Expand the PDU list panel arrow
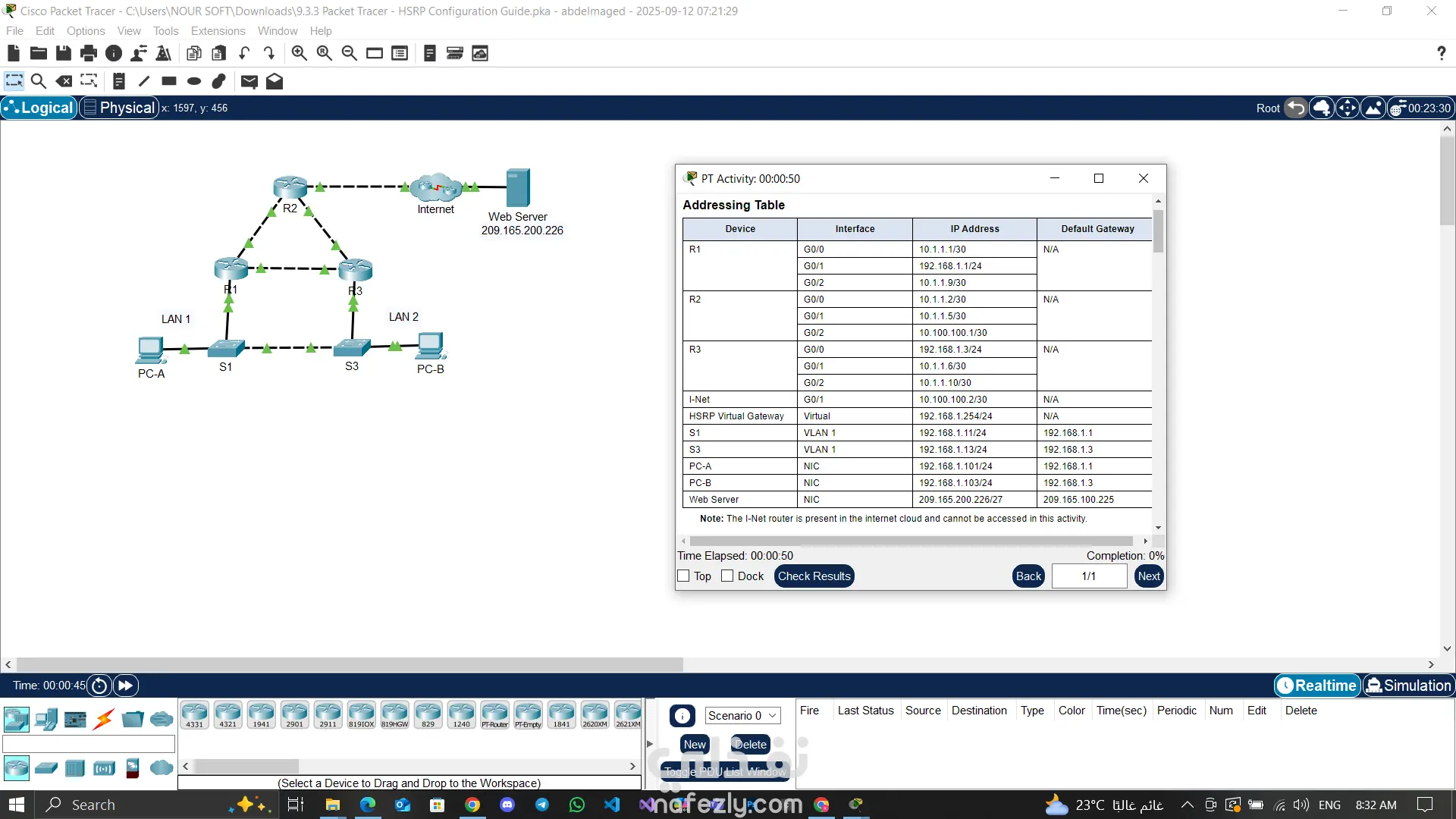Screen dimensions: 1456x819 pos(649,744)
